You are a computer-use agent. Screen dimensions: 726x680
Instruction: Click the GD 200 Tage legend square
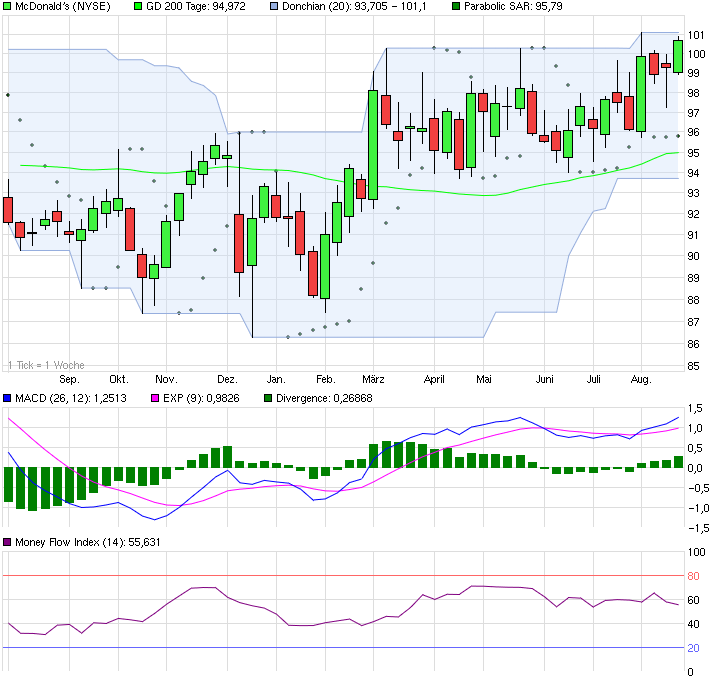pos(138,7)
